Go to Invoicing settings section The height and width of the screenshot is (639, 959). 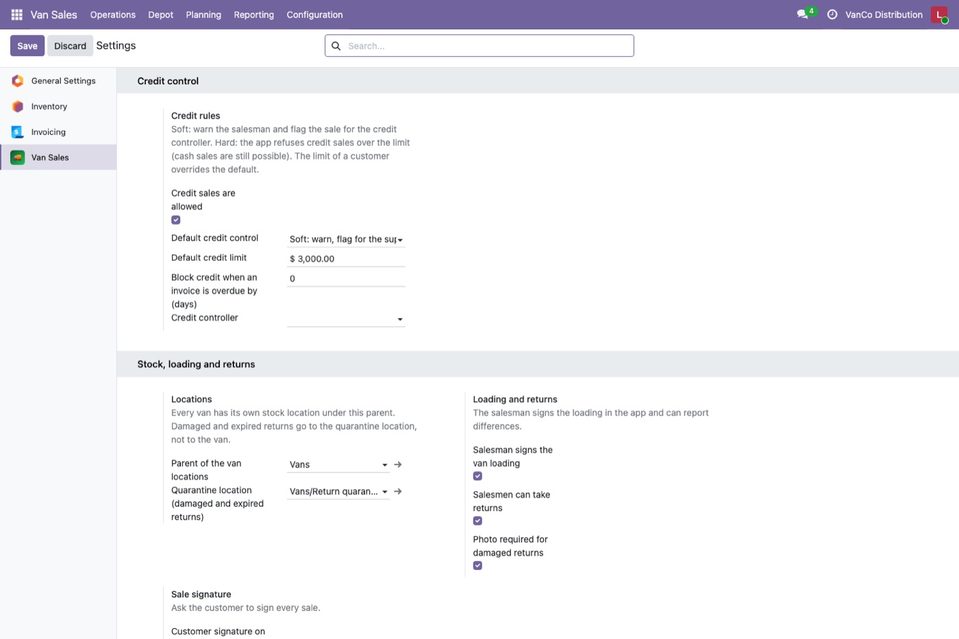coord(58,132)
